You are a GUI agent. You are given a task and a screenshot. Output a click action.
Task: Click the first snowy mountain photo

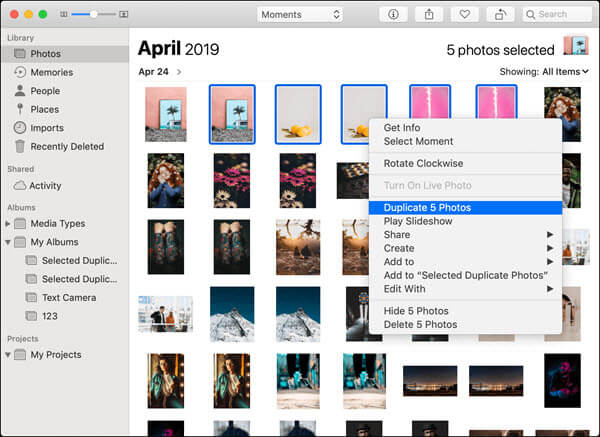[x=232, y=314]
